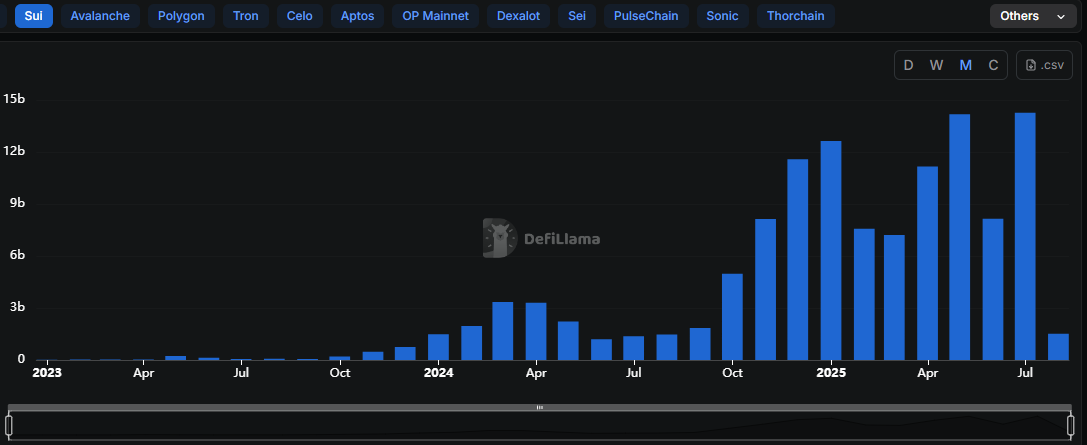Image resolution: width=1087 pixels, height=445 pixels.
Task: Choose the Sonic filter chip
Action: (x=722, y=16)
